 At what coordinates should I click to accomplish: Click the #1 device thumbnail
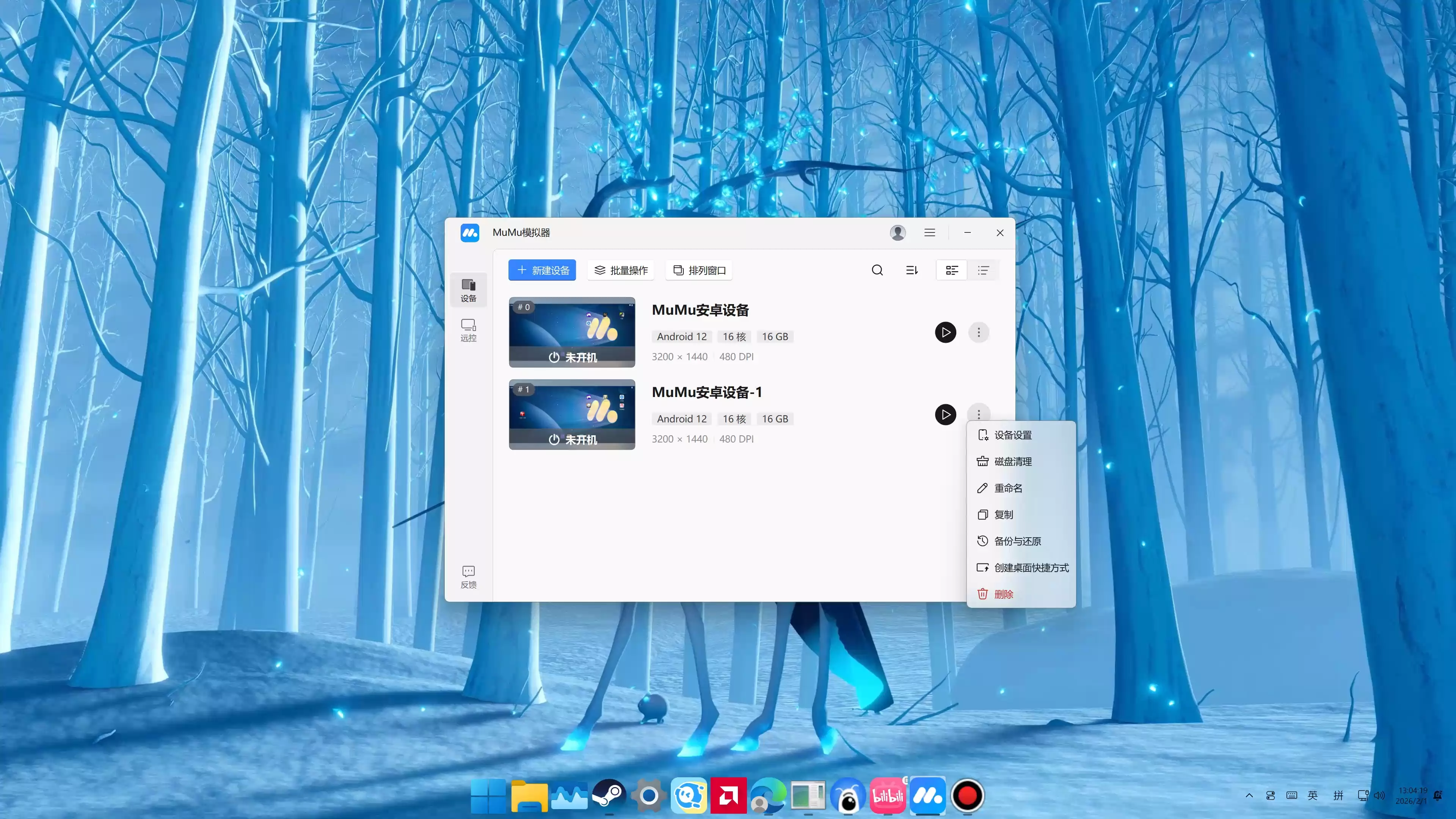coord(572,414)
